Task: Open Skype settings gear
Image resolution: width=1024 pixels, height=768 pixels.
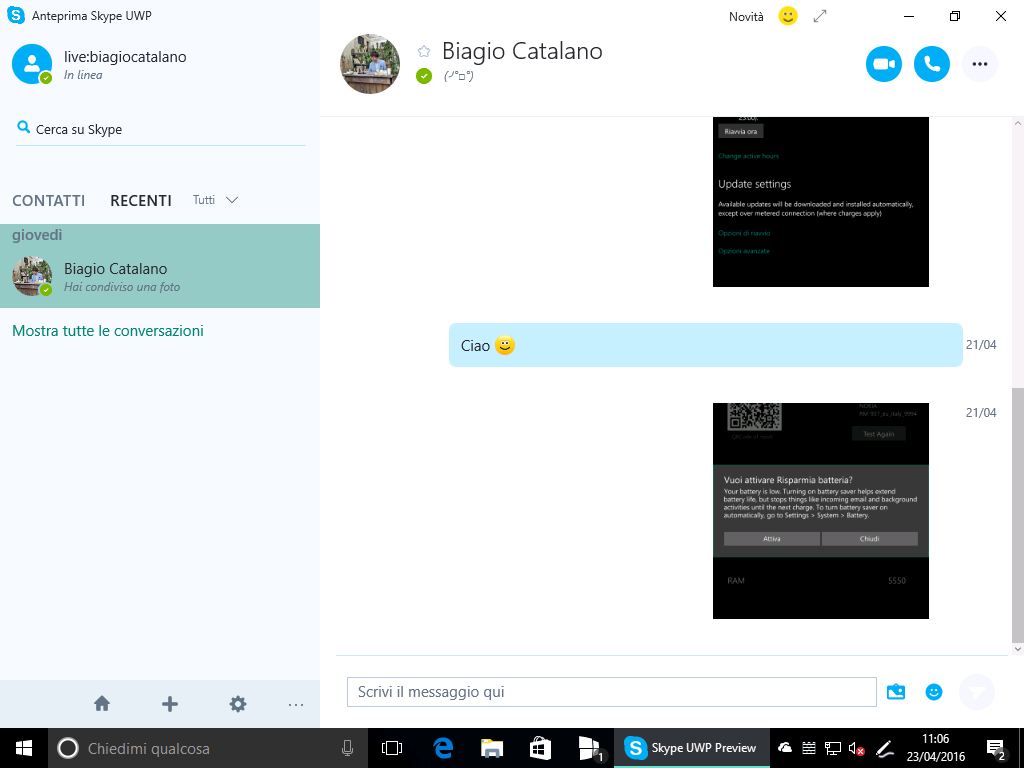Action: [238, 704]
